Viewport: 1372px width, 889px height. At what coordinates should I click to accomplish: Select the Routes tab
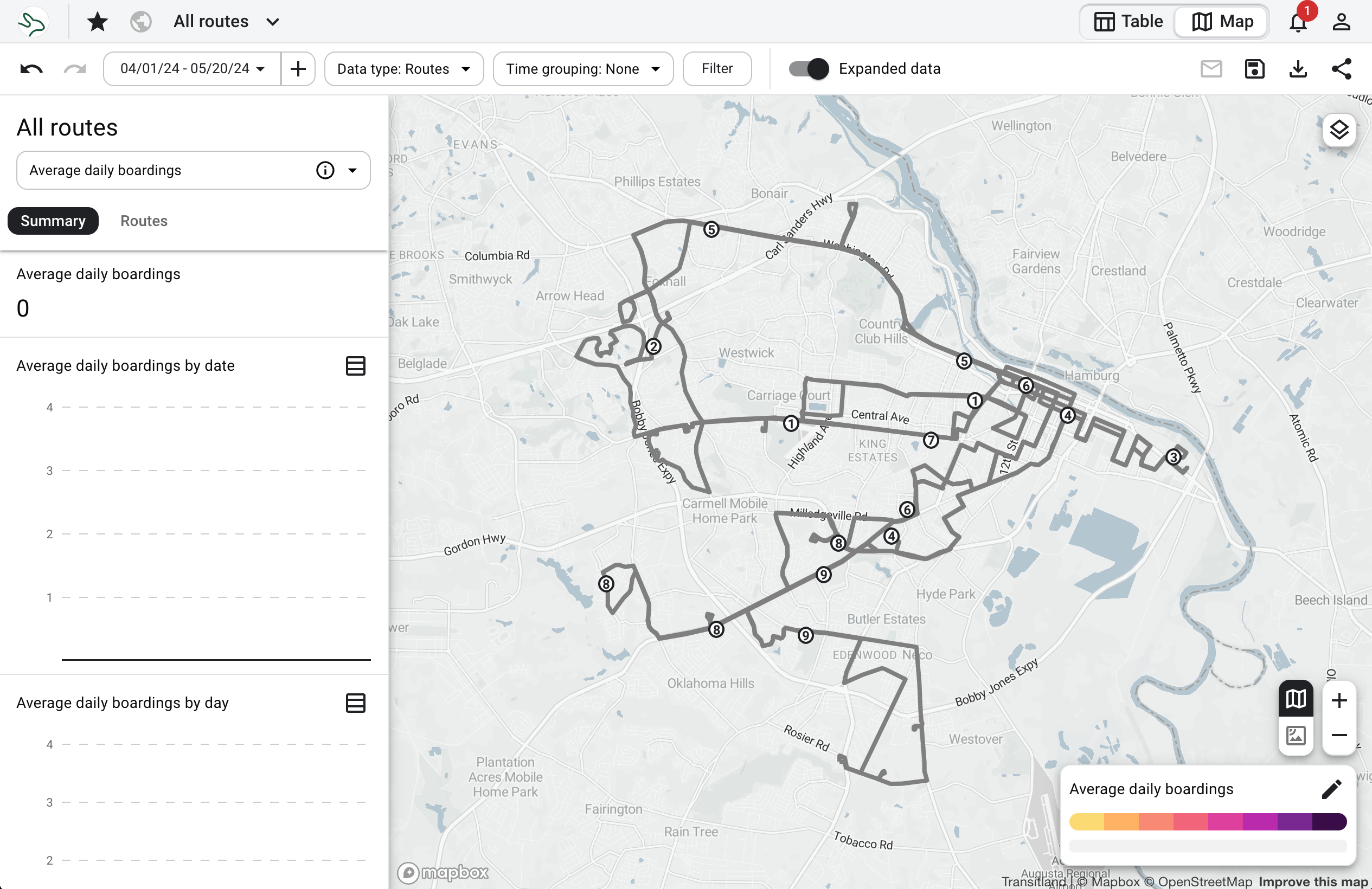tap(144, 221)
